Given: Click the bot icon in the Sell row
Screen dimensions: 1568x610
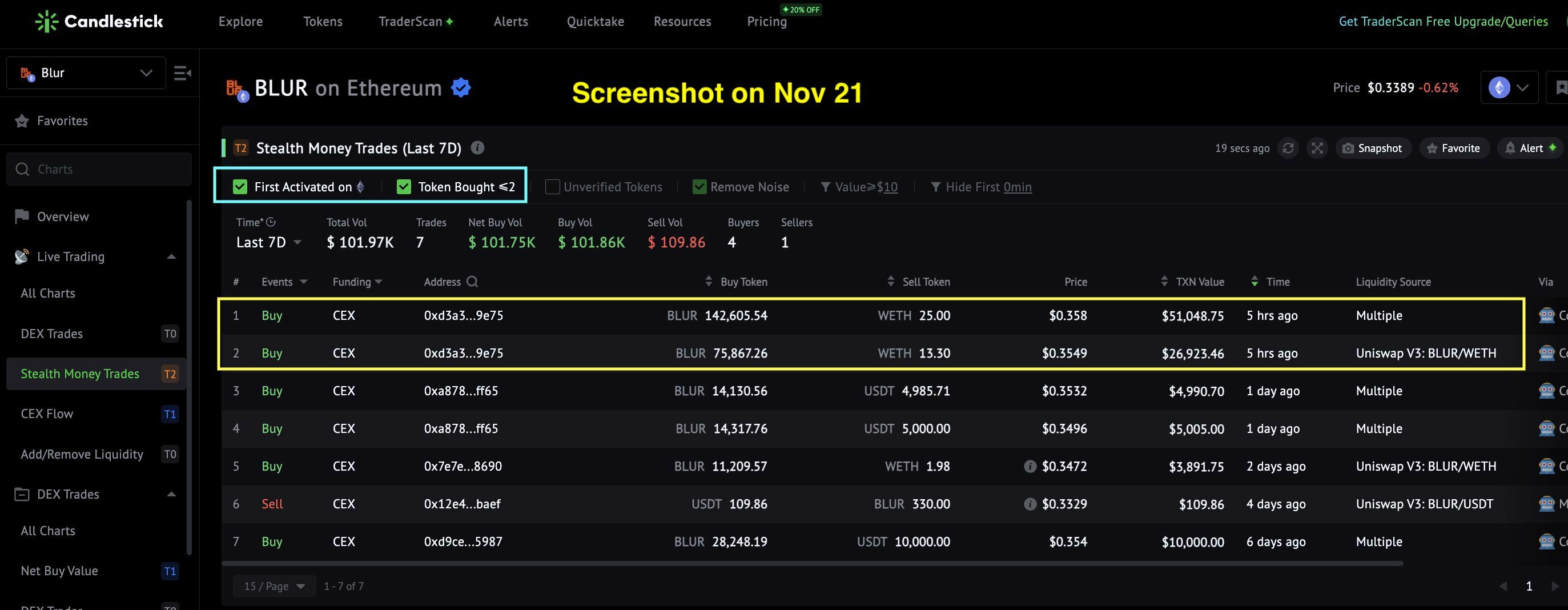Looking at the screenshot, I should tap(1546, 504).
